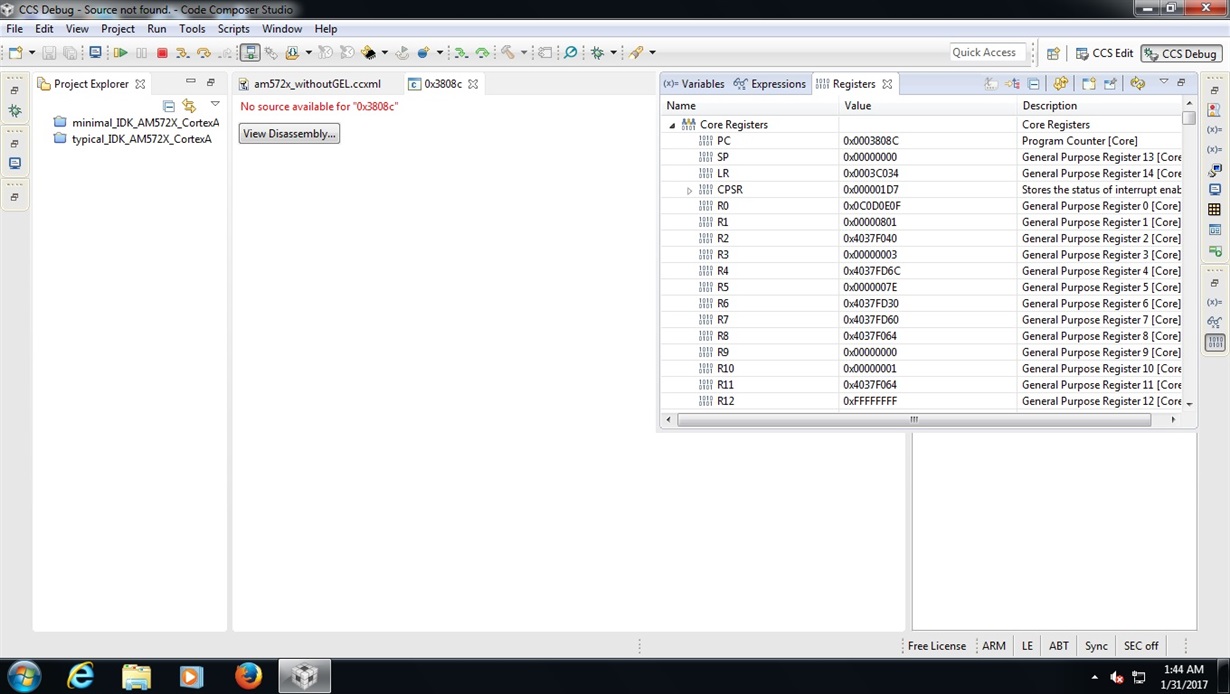Click the New Registers View icon
The height and width of the screenshot is (694, 1230).
pos(1089,84)
